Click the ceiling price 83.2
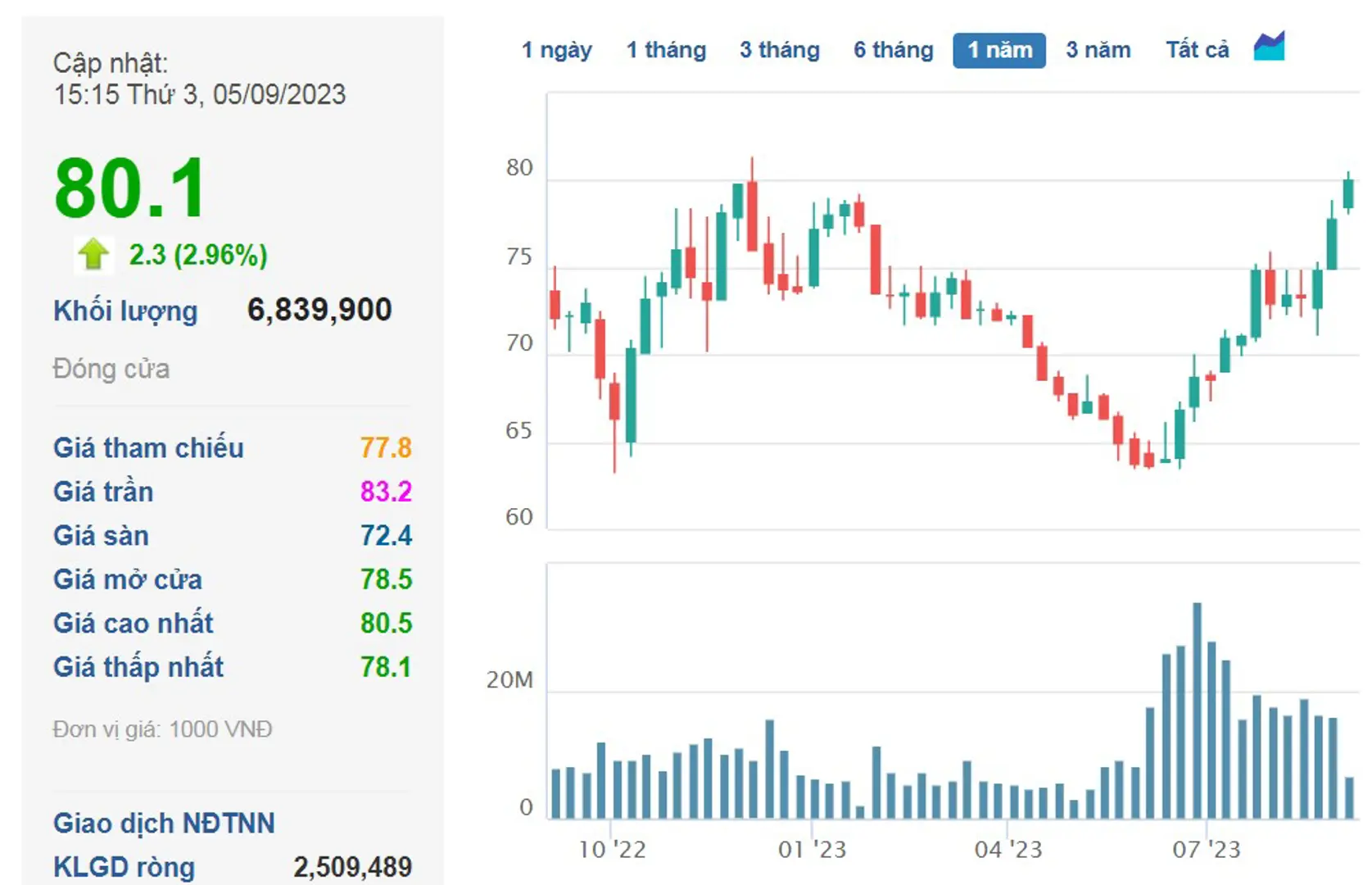 click(386, 492)
